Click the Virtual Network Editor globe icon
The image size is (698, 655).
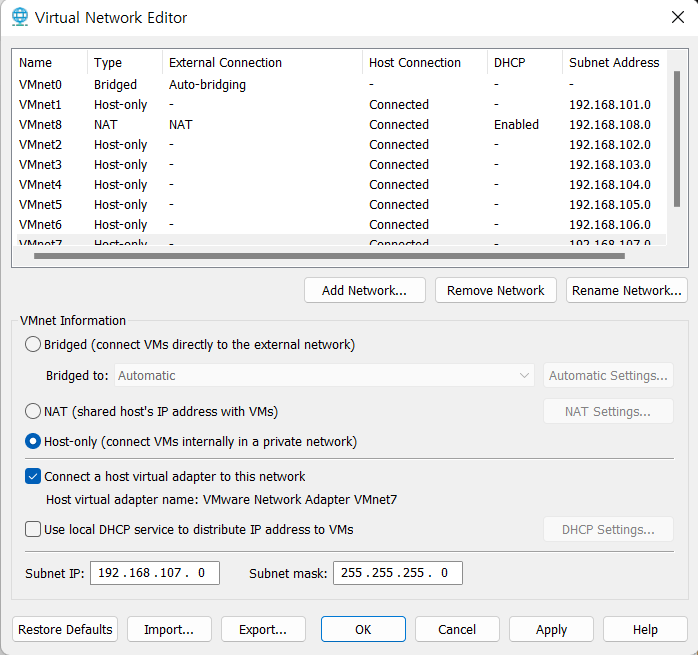point(20,17)
